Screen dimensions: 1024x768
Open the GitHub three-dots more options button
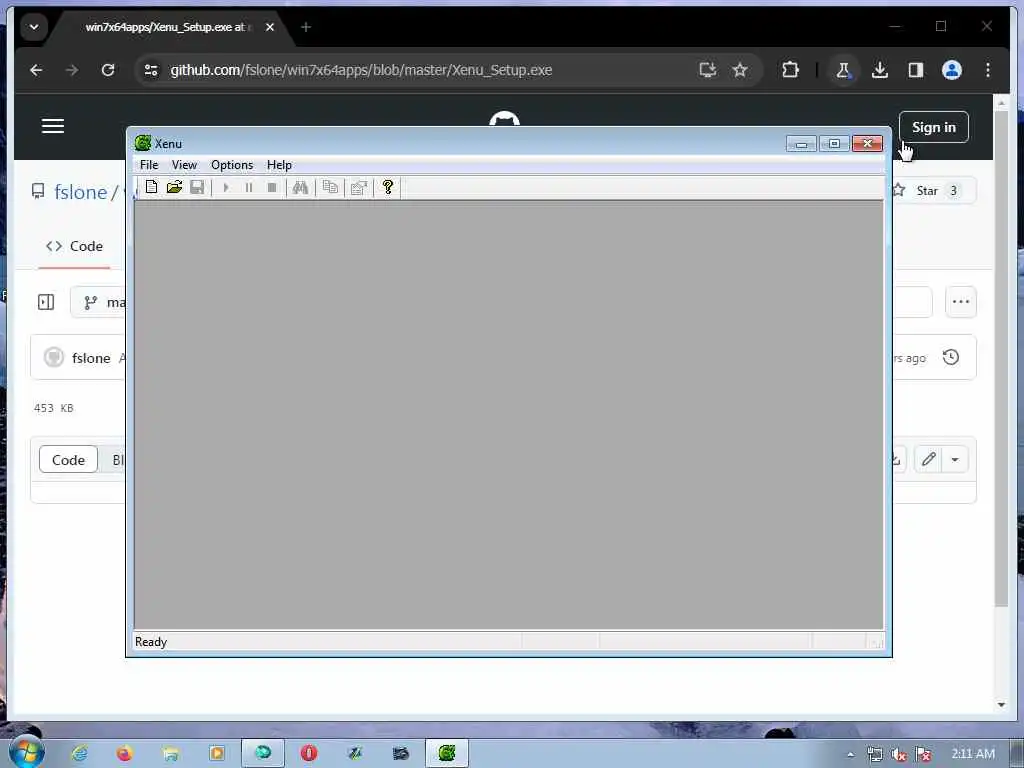click(x=961, y=302)
